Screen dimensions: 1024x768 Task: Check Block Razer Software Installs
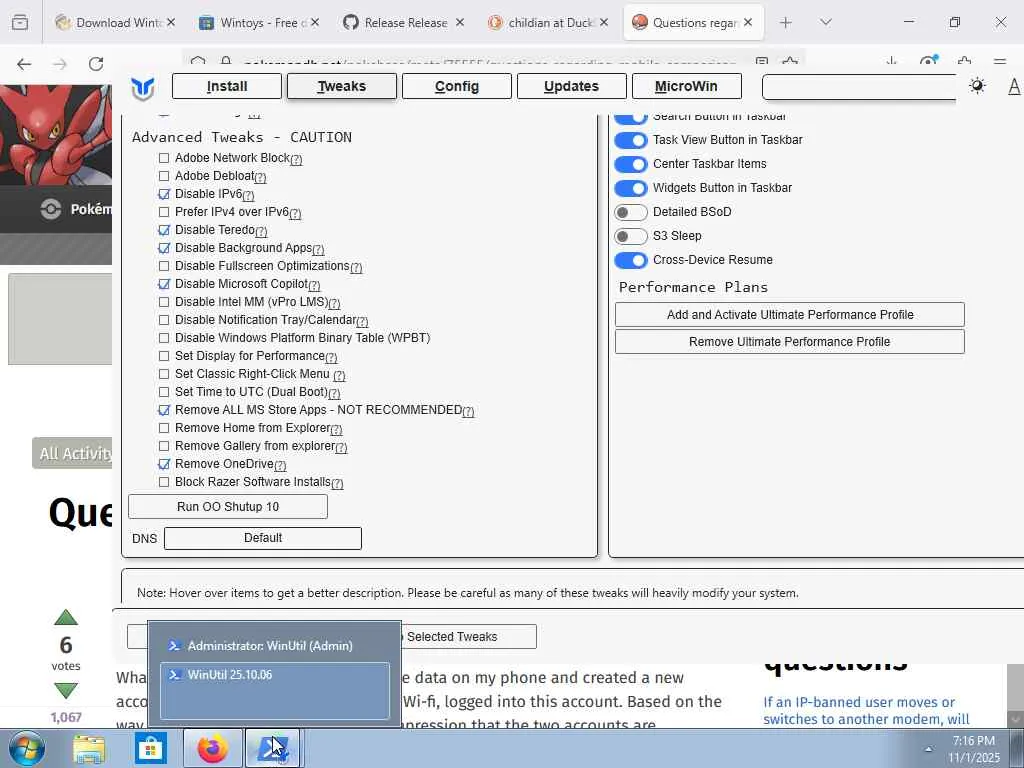[x=164, y=482]
